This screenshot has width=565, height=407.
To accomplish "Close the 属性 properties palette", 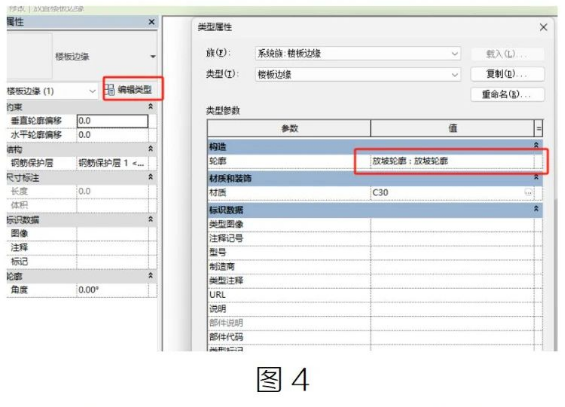I will pos(152,22).
